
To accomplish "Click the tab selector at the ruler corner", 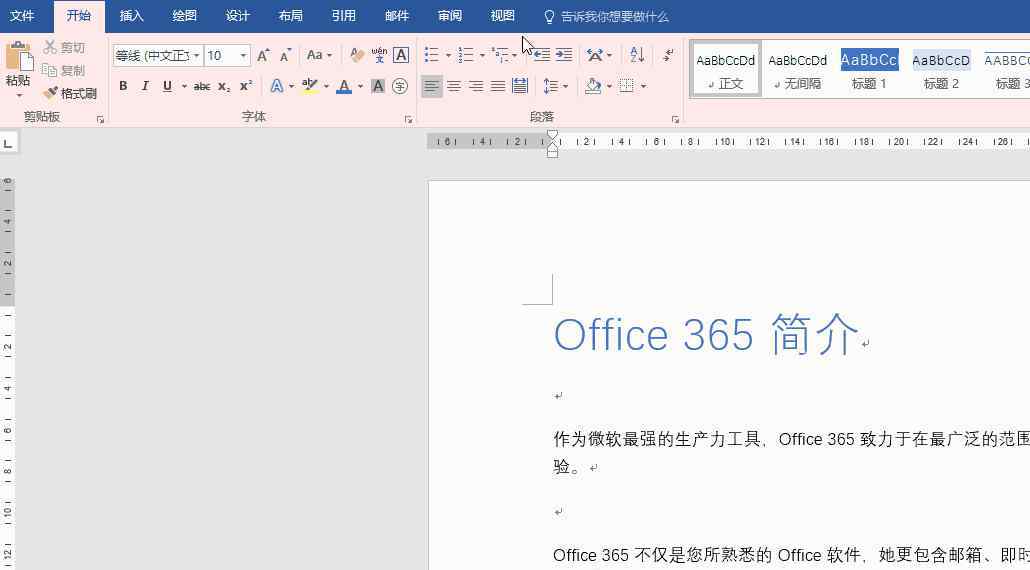I will (9, 142).
